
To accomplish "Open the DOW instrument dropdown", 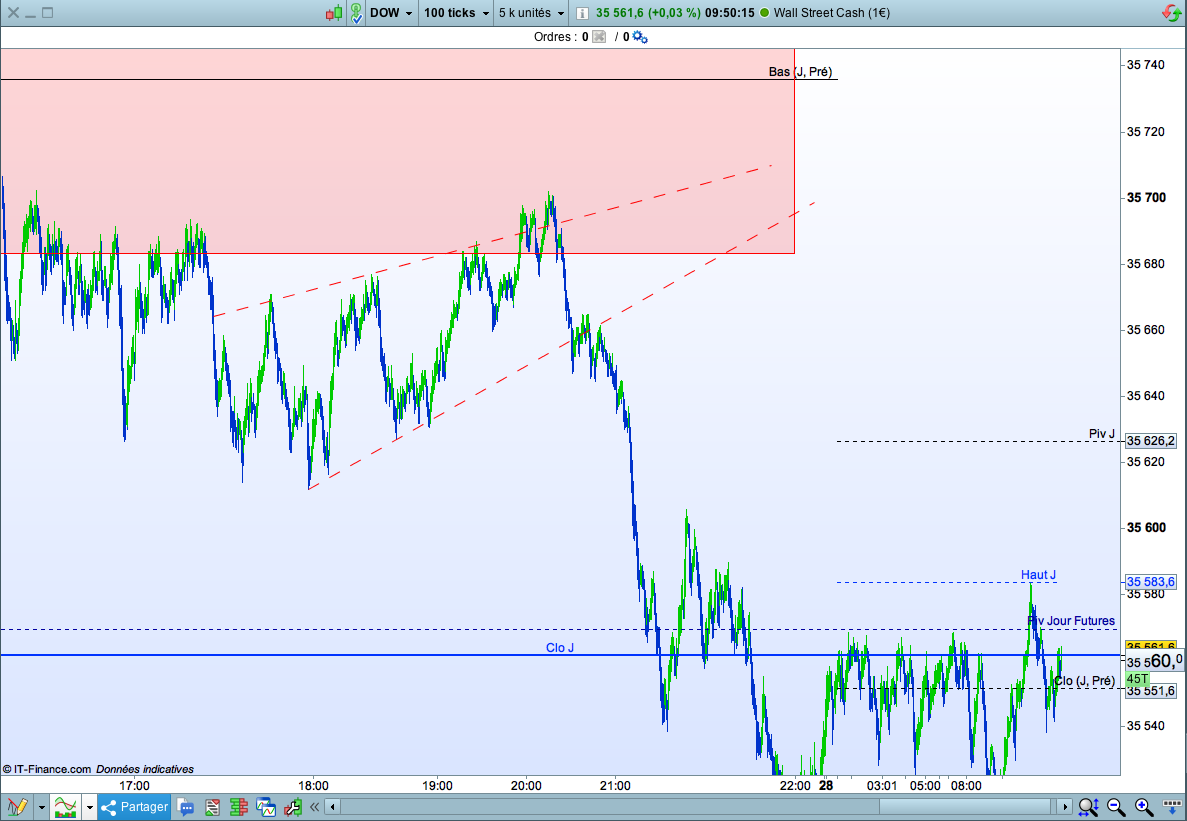I will click(x=391, y=13).
